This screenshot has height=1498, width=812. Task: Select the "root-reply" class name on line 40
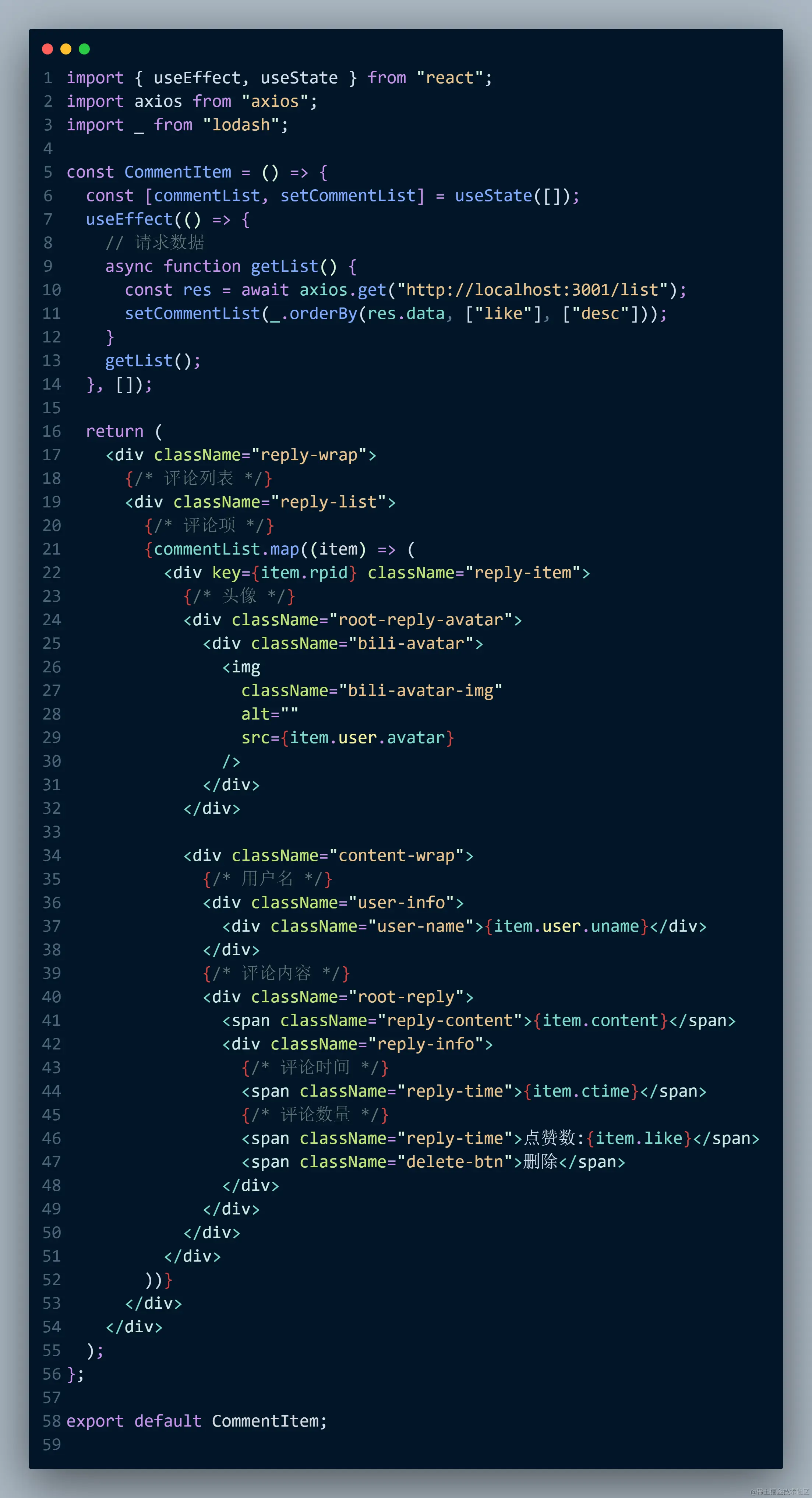tap(406, 997)
